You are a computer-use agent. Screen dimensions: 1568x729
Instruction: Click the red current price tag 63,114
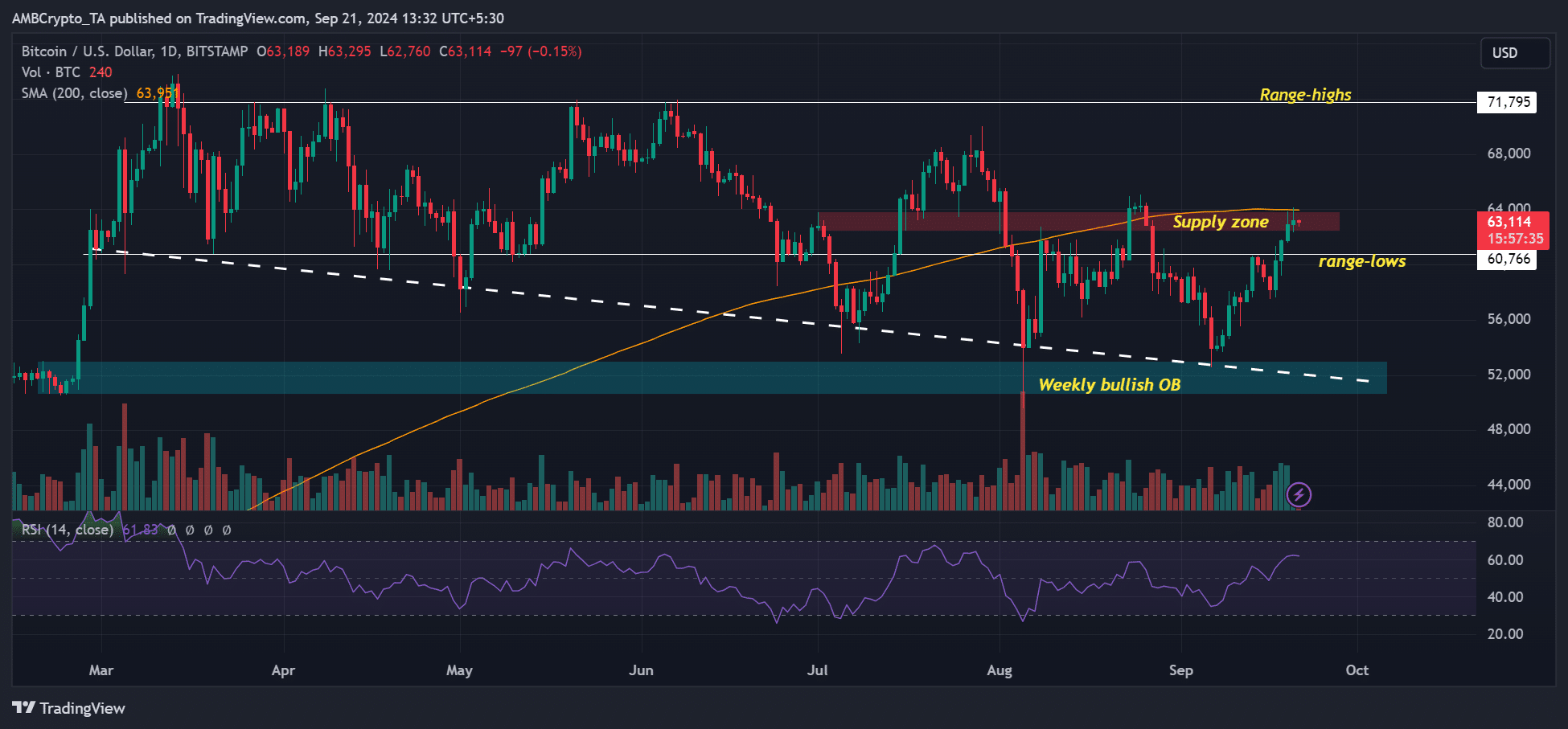1511,230
